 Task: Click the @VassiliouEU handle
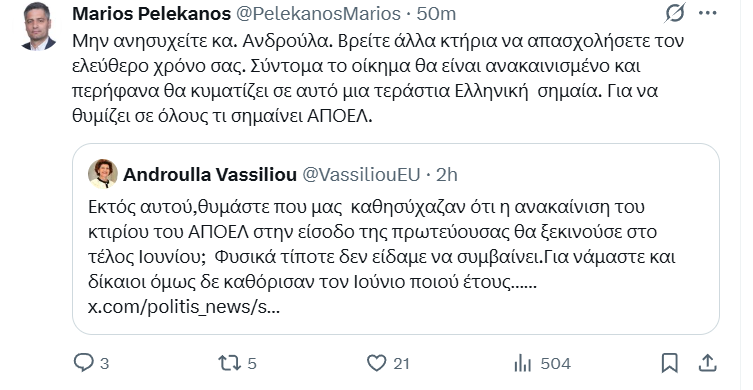361,175
